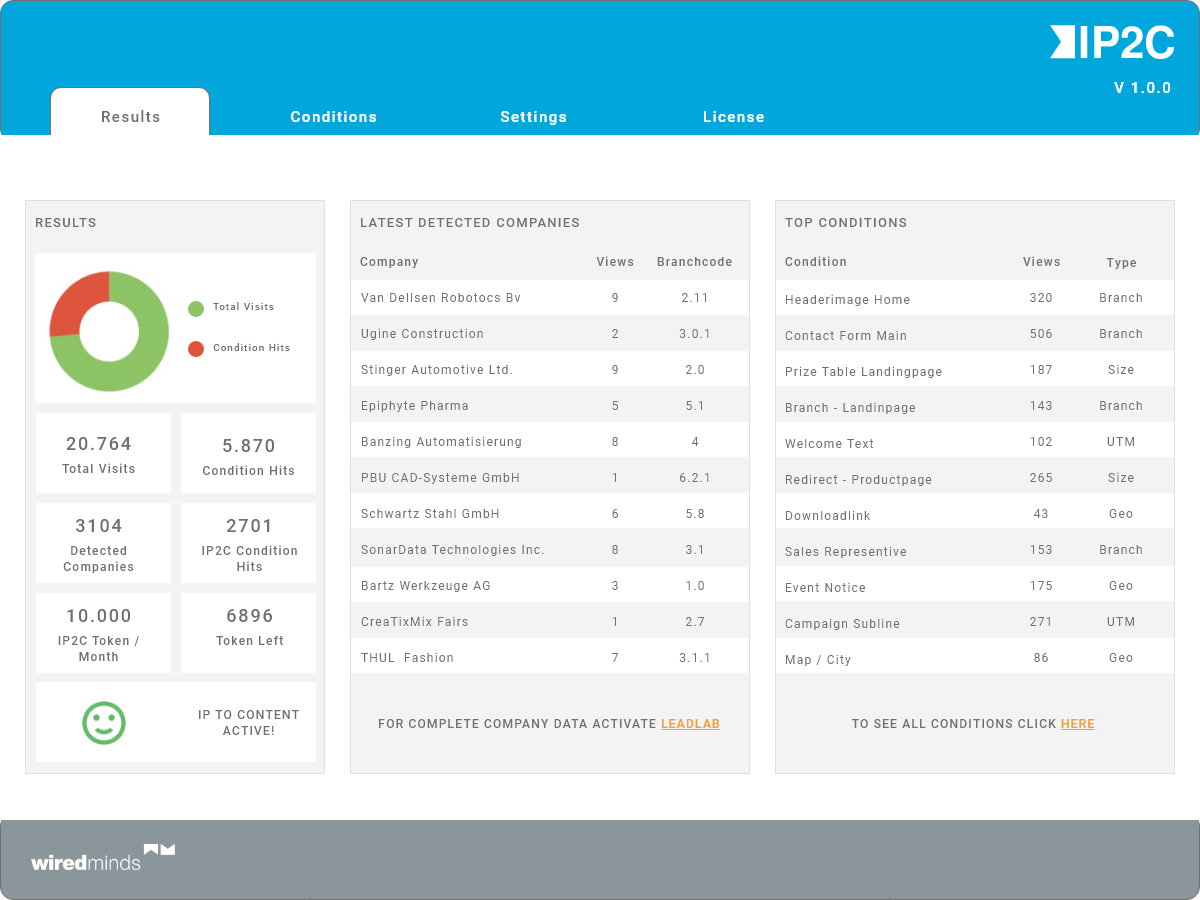This screenshot has width=1200, height=900.
Task: Click the HERE link for all conditions
Action: tap(1077, 724)
